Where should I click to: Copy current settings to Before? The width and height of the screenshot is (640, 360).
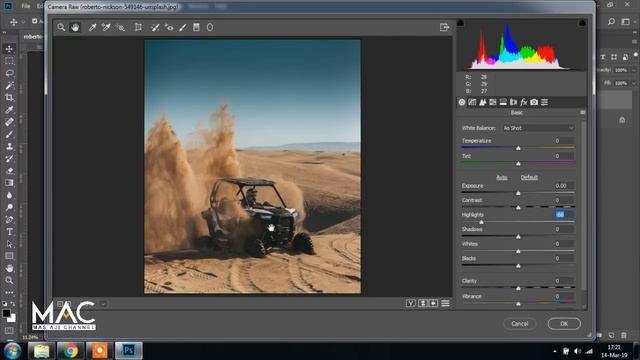pos(433,303)
